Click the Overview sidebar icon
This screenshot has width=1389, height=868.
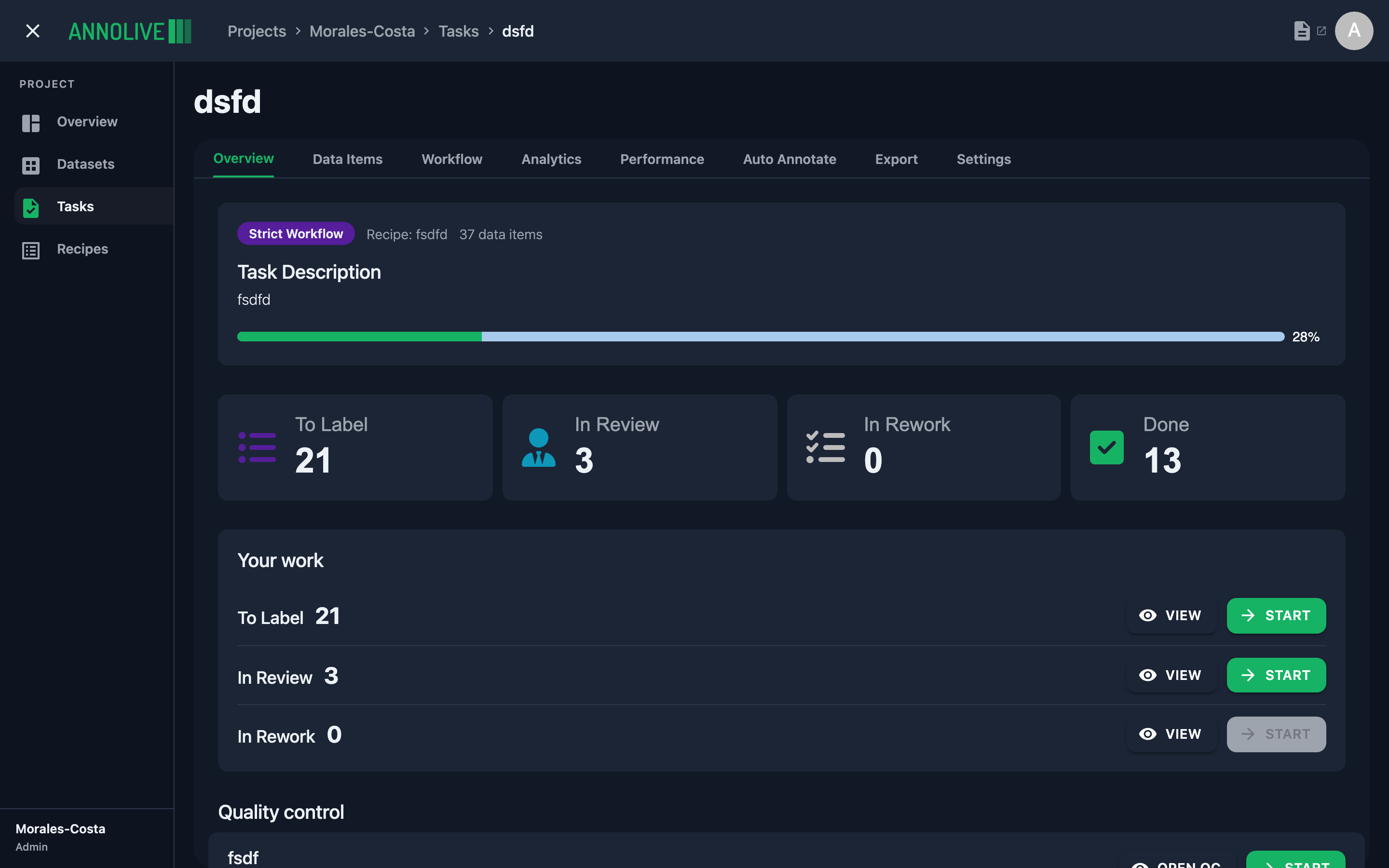point(31,122)
